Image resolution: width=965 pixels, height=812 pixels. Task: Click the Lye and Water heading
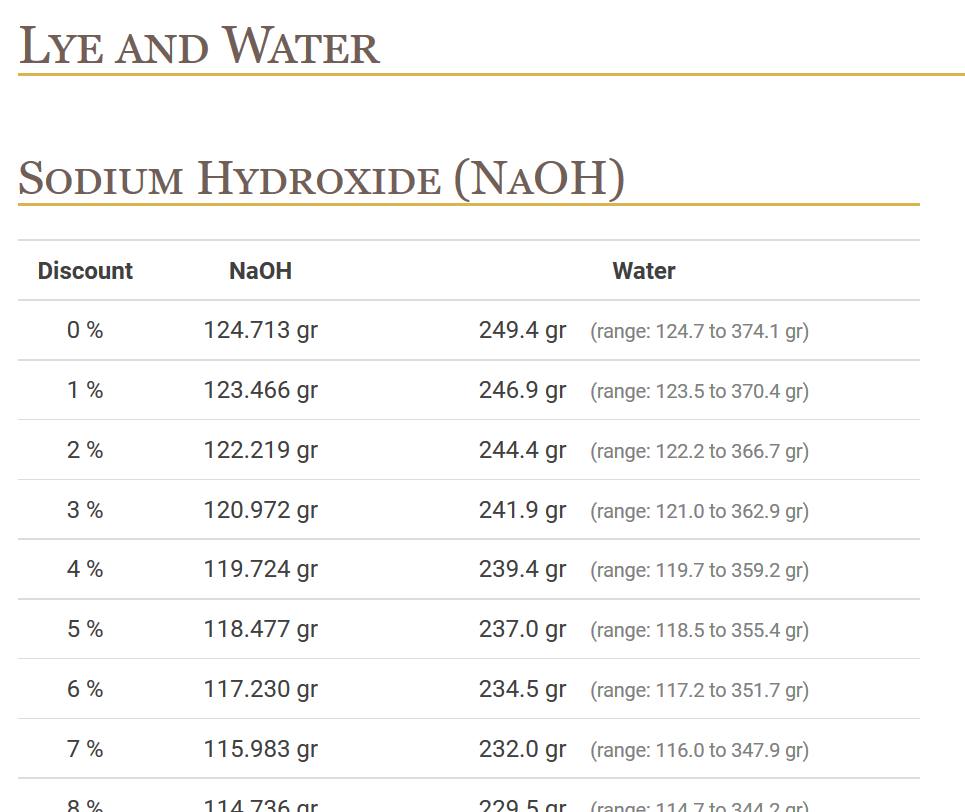[x=199, y=47]
